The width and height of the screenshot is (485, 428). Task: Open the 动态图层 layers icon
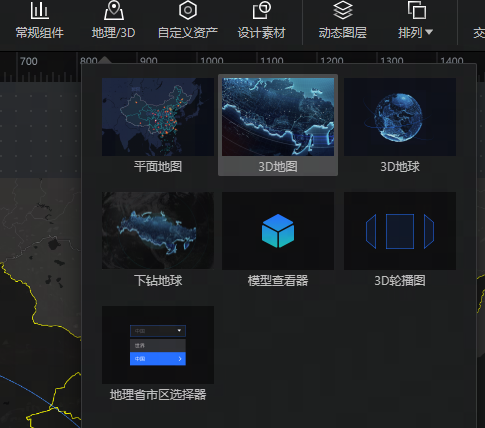(x=343, y=10)
